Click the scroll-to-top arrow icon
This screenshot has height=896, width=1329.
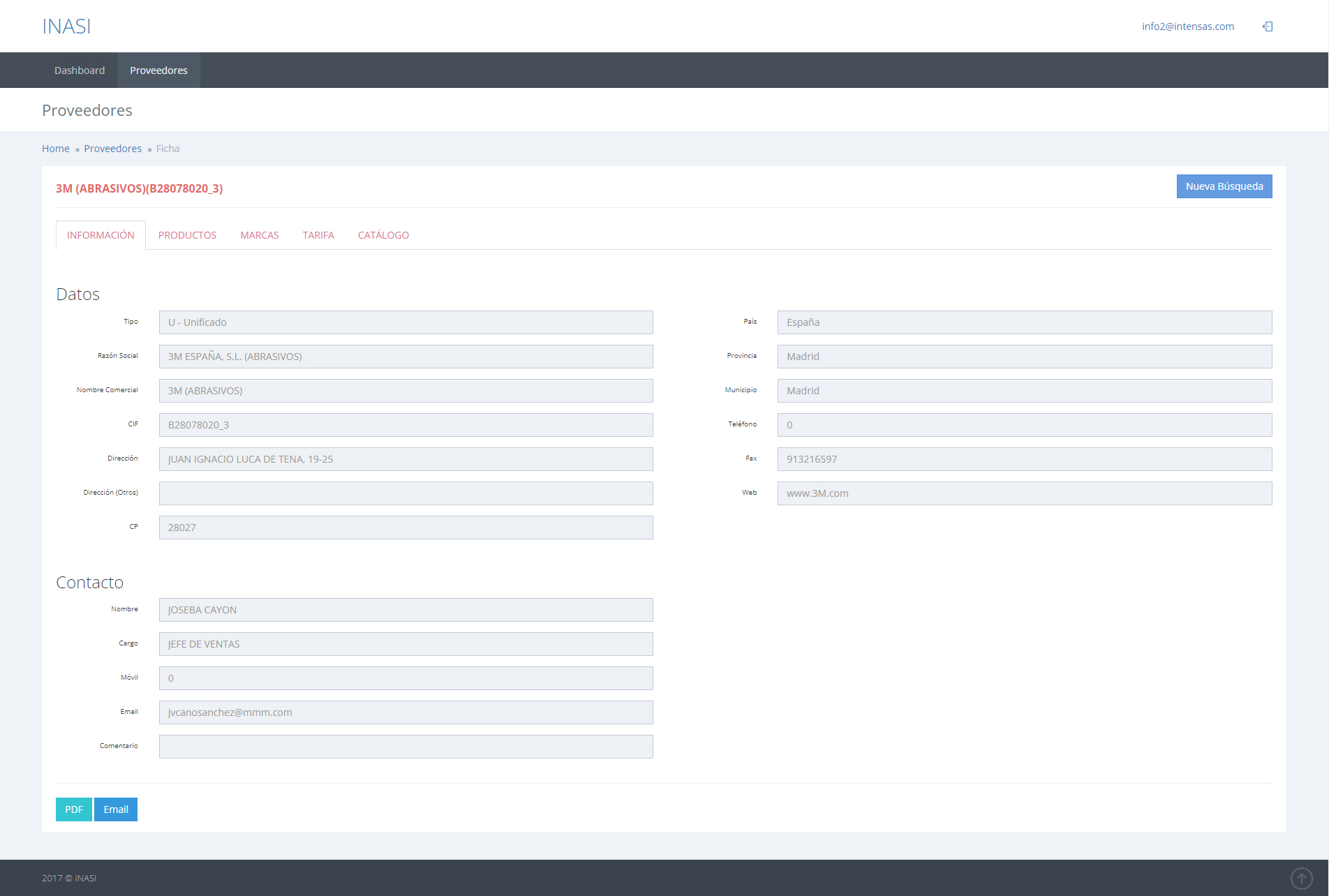(x=1301, y=878)
